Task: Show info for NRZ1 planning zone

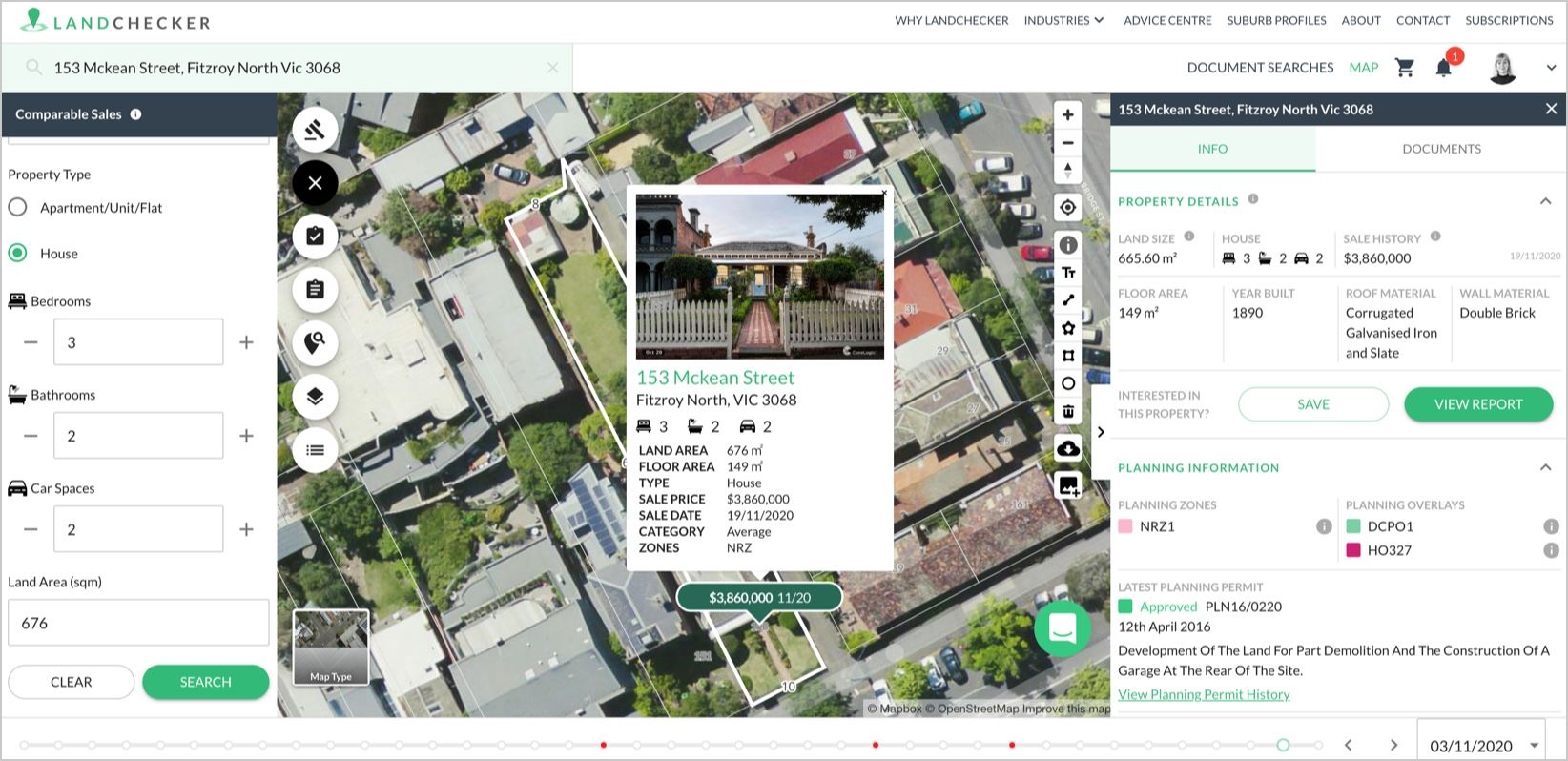Action: tap(1324, 526)
